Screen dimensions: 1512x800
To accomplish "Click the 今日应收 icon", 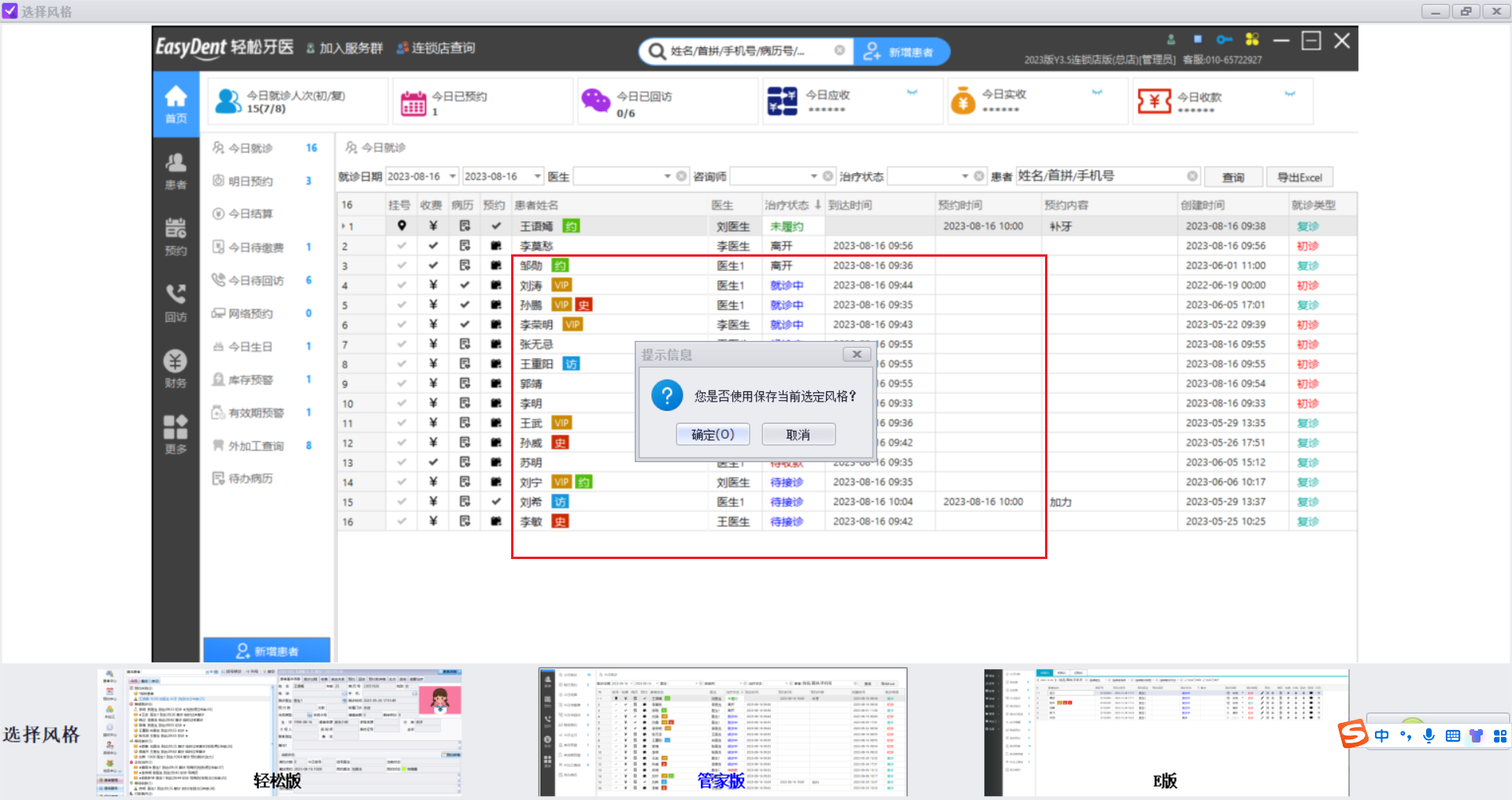I will click(x=783, y=101).
